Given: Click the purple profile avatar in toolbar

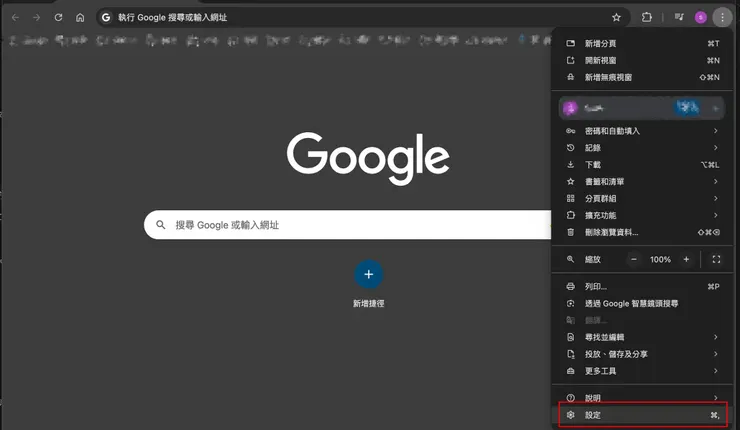Looking at the screenshot, I should click(x=701, y=17).
